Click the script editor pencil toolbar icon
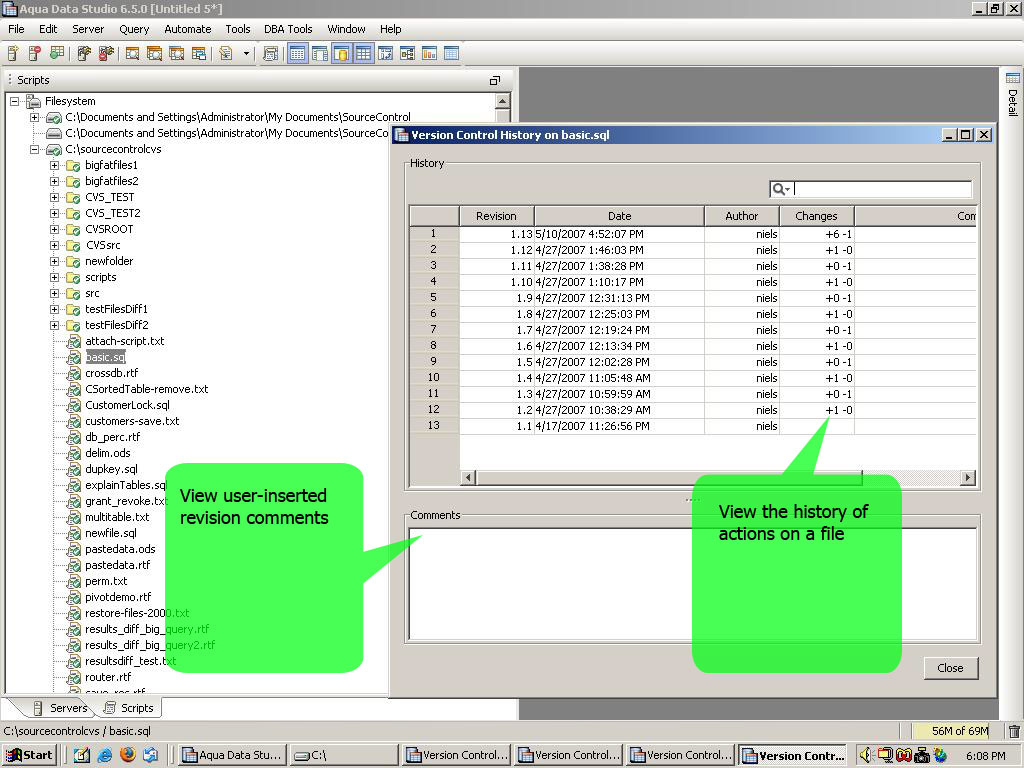The image size is (1024, 768). coord(226,54)
